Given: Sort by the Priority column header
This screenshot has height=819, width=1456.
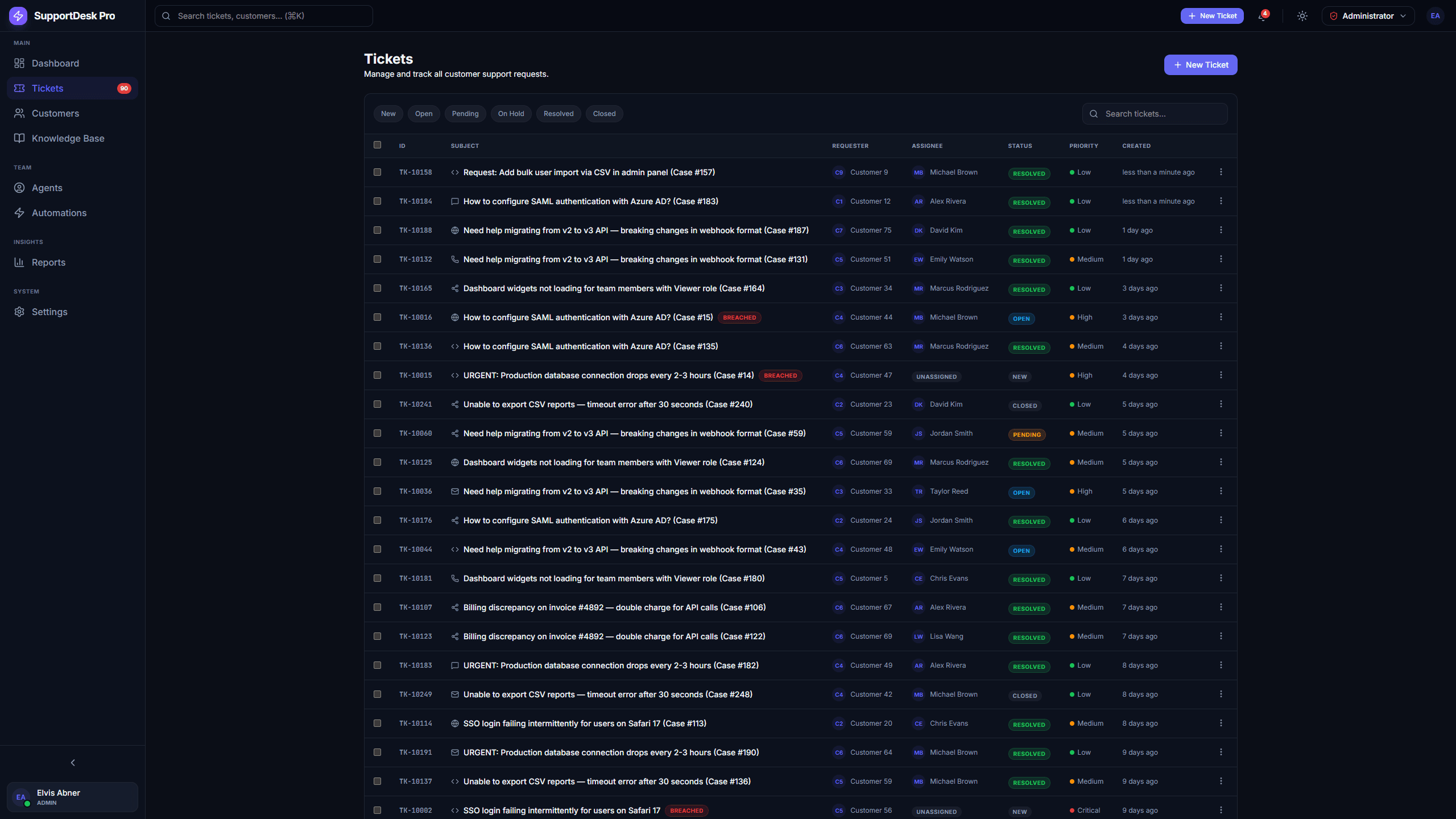Looking at the screenshot, I should click(1083, 146).
